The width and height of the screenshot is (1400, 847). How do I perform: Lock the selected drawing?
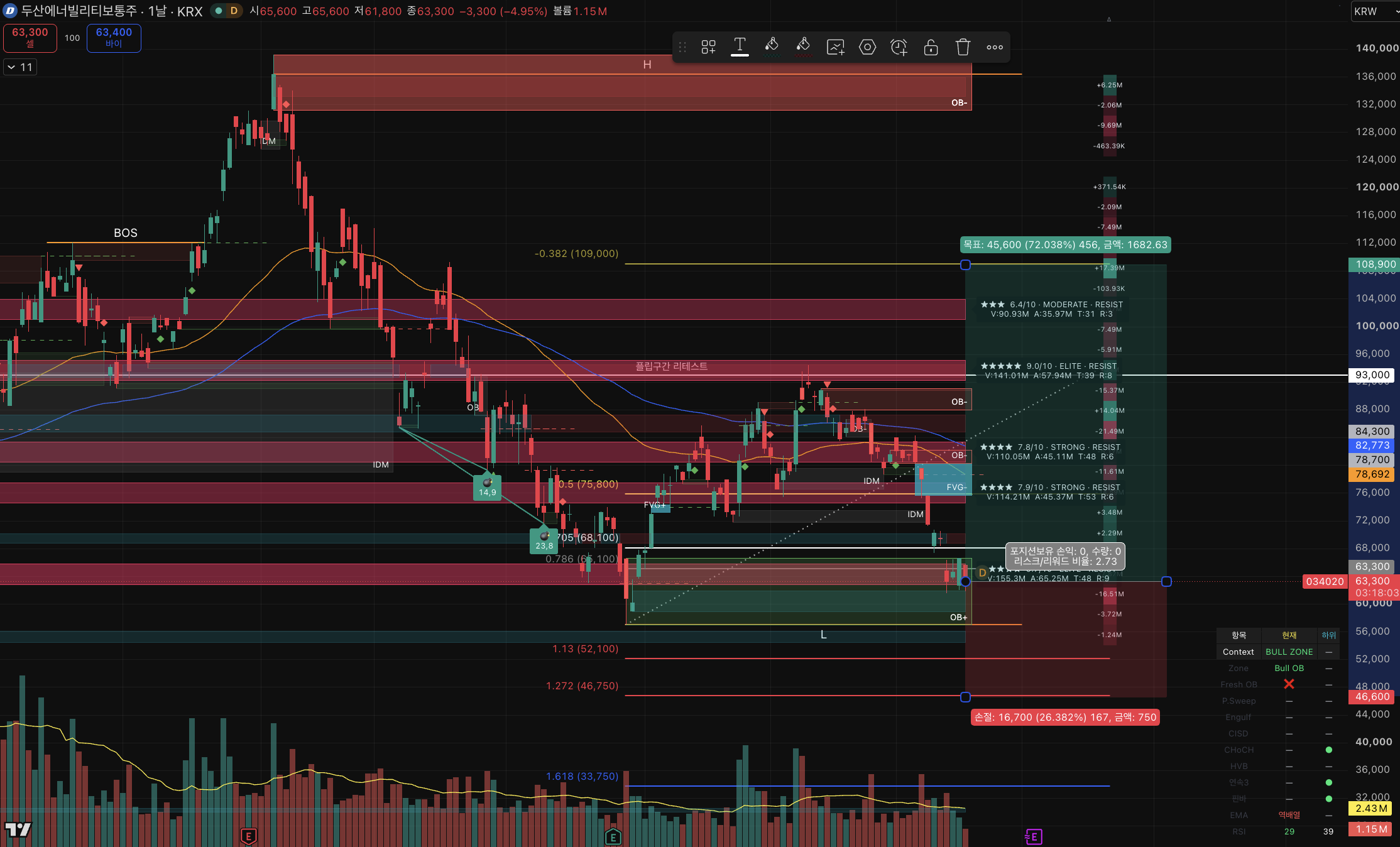click(931, 47)
